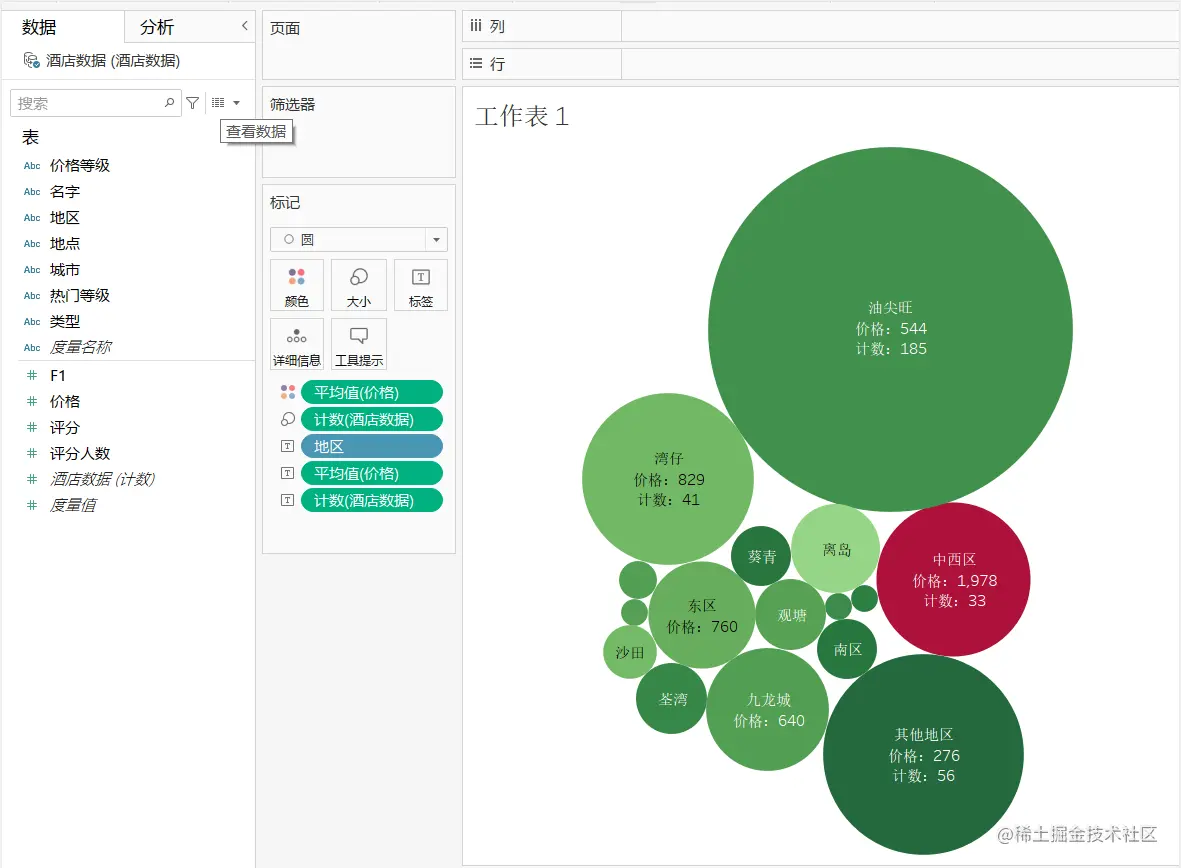The height and width of the screenshot is (868, 1181).
Task: Select the 葵青 bubble
Action: point(761,556)
